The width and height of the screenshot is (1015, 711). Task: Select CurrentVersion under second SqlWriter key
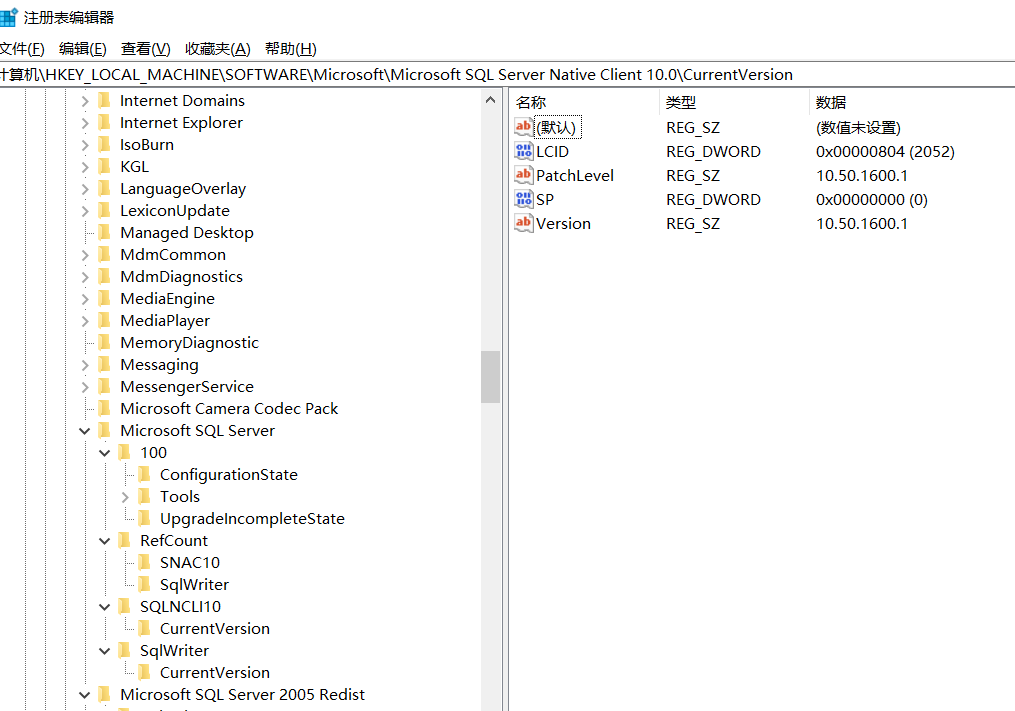tap(215, 673)
